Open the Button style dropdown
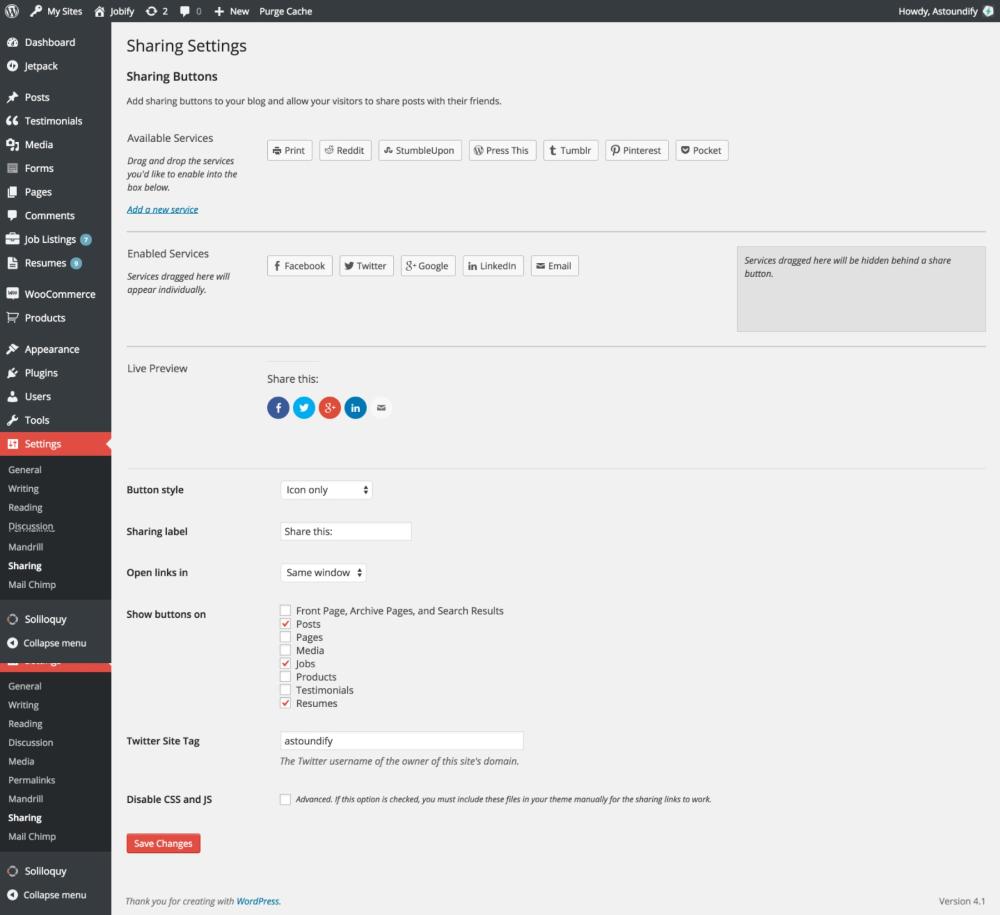 coord(326,490)
